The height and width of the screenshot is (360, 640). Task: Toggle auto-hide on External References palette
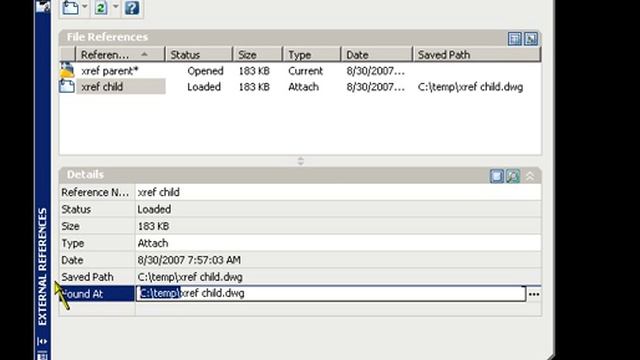[x=42, y=341]
